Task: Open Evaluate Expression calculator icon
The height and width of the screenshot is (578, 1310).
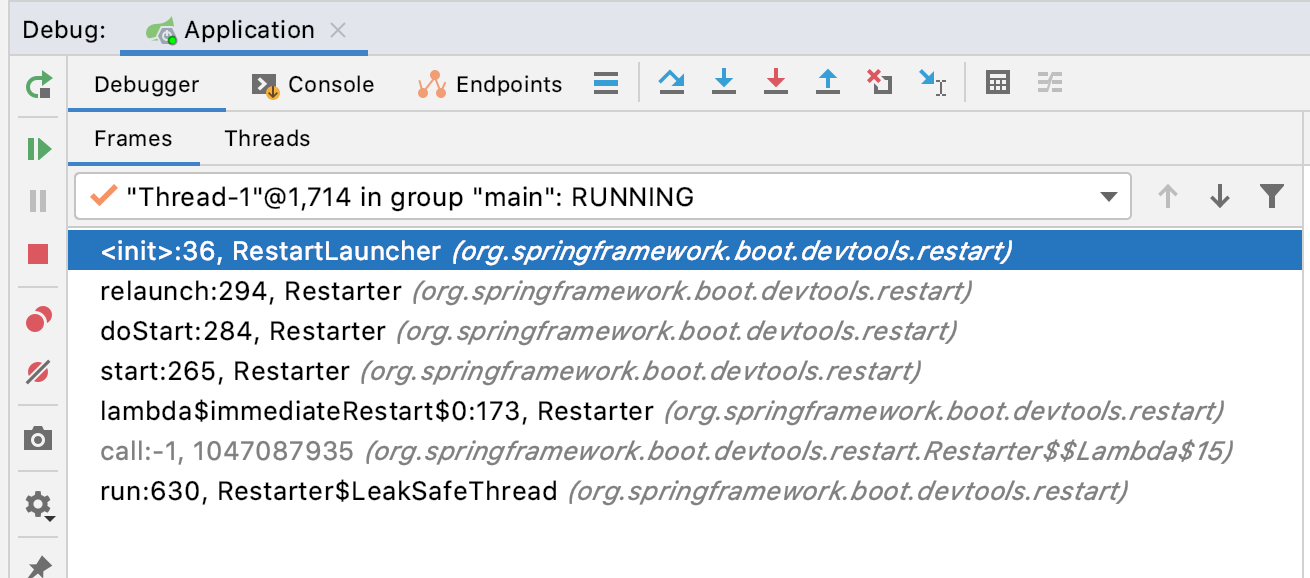Action: 997,83
